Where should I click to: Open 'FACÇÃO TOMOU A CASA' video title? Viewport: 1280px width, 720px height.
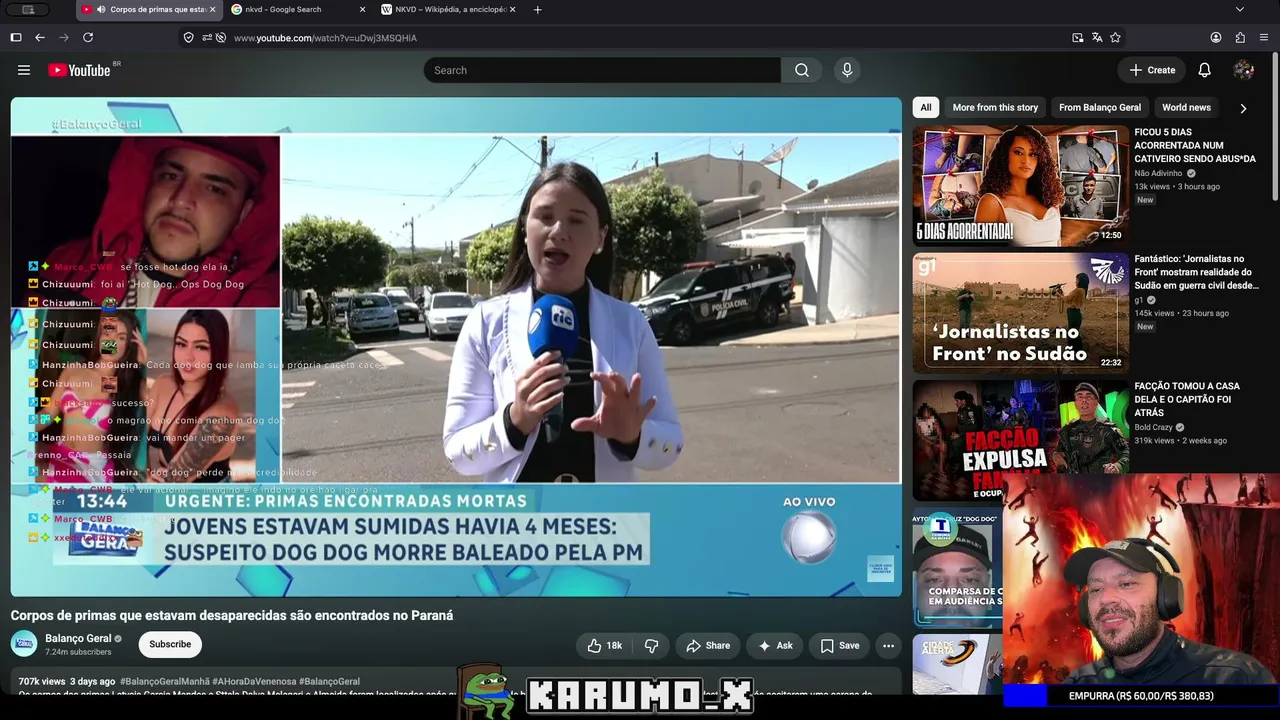pyautogui.click(x=1187, y=399)
